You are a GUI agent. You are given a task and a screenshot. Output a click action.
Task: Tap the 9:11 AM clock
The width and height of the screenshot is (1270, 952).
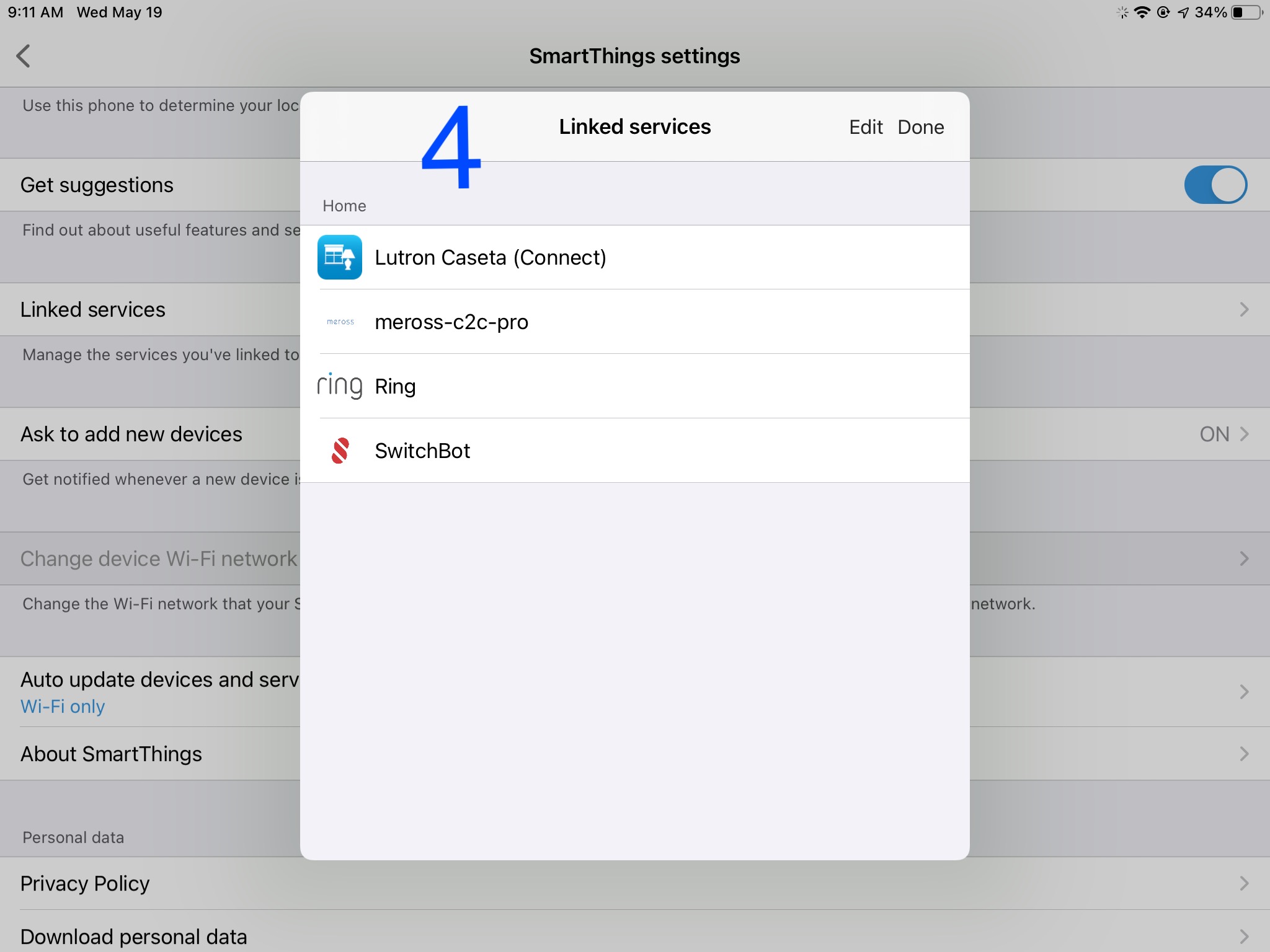(35, 12)
